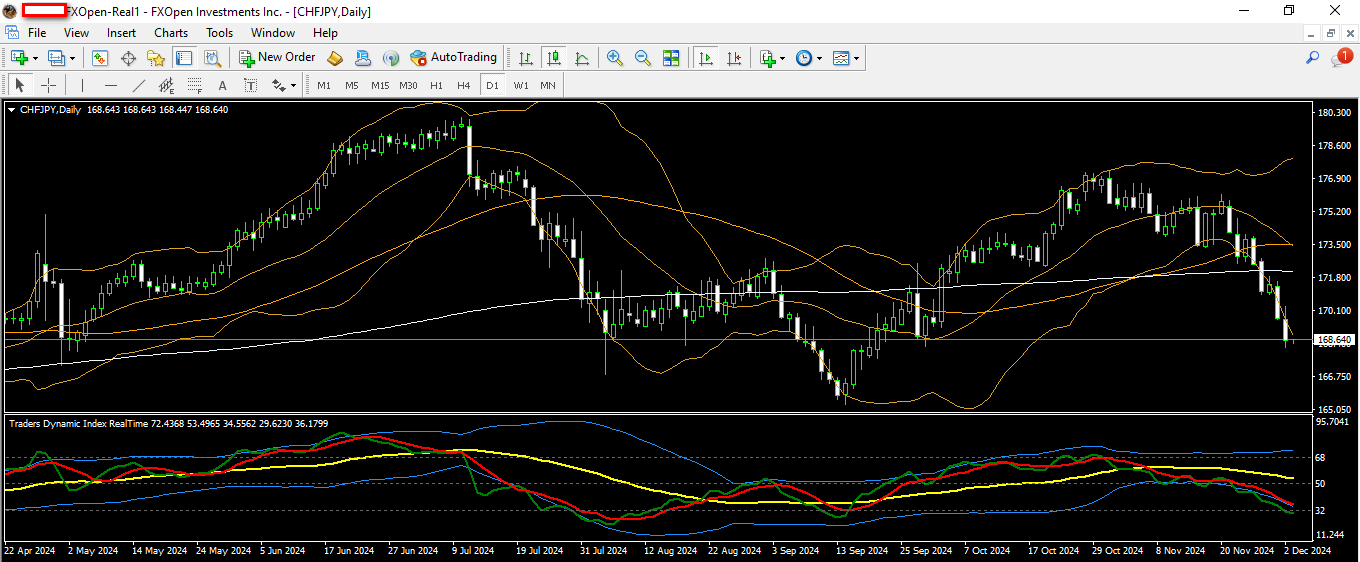Expand the CHFJPY,Daily chart title triangle
Viewport: 1360px width, 562px height.
point(12,110)
